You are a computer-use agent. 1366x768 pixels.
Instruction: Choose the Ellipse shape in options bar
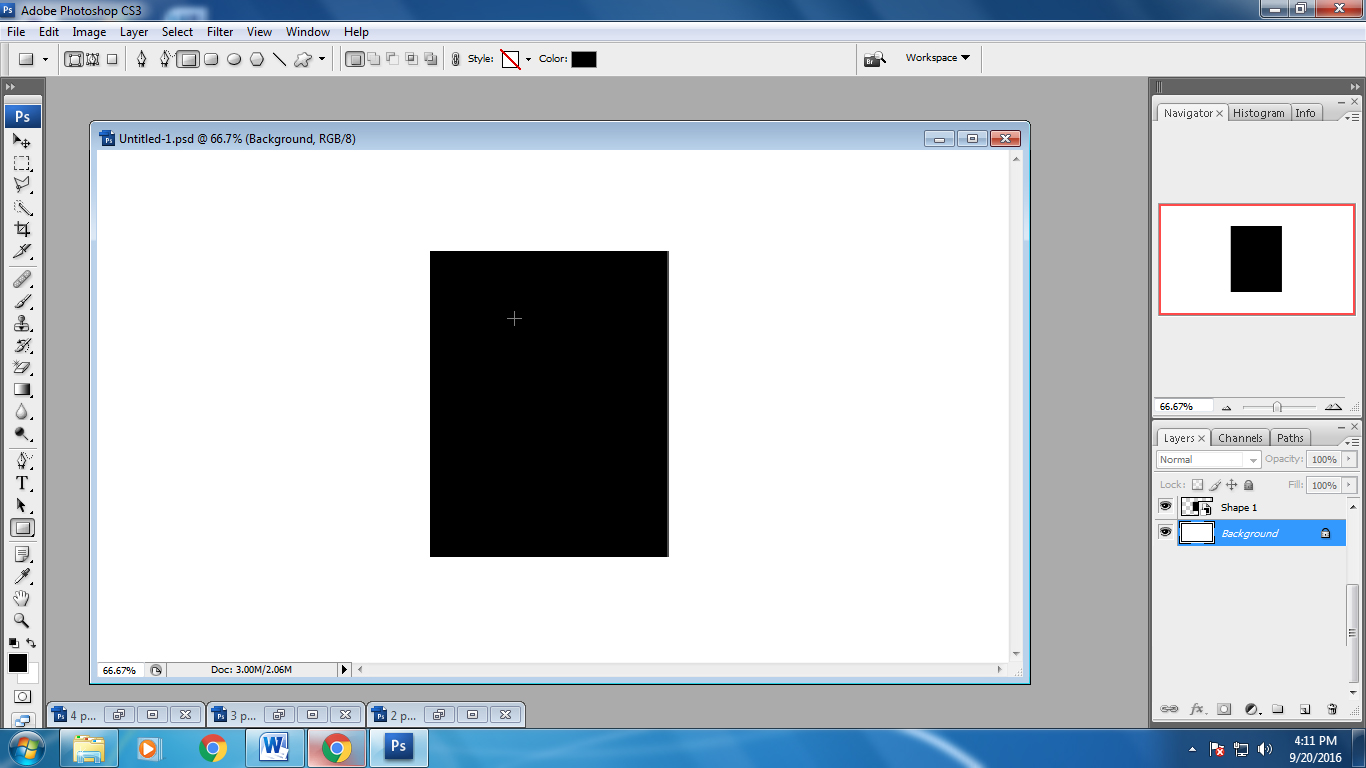234,59
